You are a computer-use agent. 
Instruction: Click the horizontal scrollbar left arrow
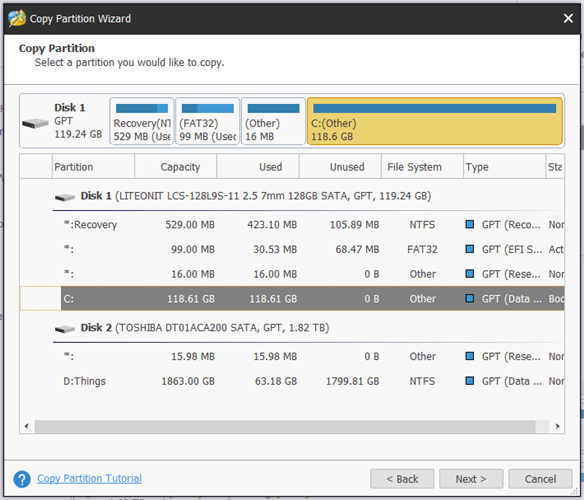click(26, 426)
